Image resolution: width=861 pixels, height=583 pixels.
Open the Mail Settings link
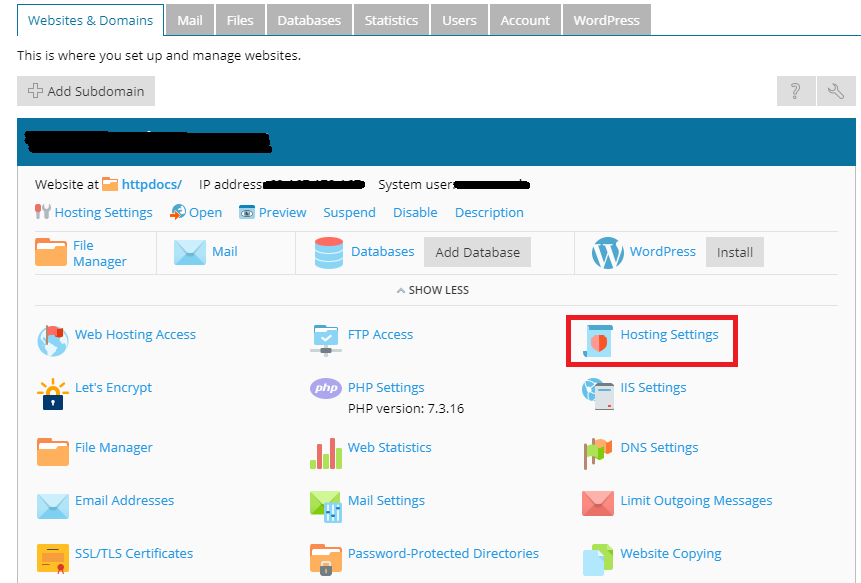click(386, 501)
